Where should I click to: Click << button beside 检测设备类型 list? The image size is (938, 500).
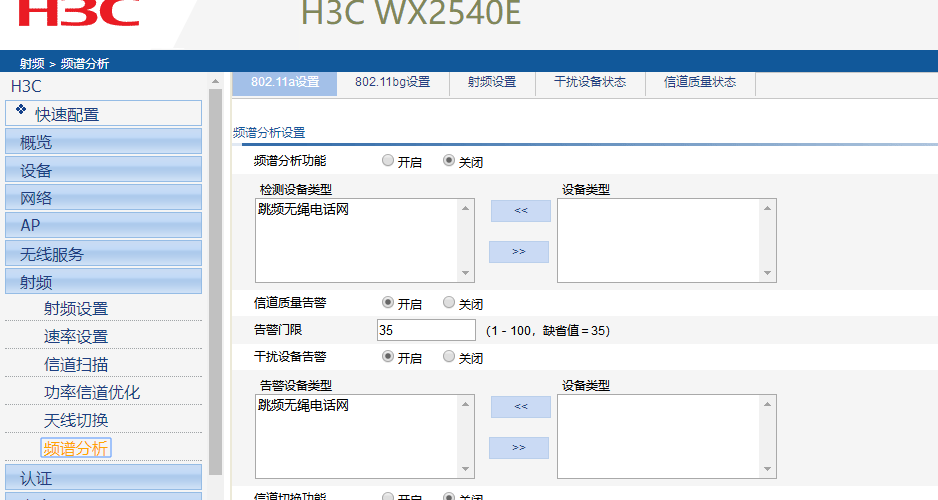point(520,211)
